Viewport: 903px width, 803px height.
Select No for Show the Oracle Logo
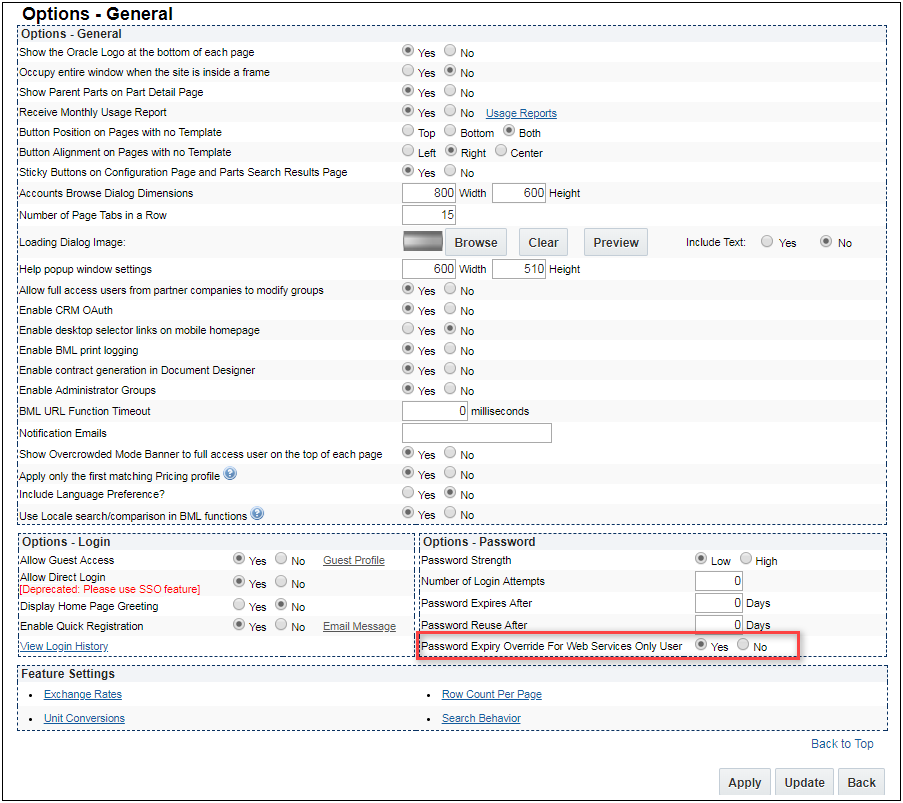pyautogui.click(x=450, y=51)
